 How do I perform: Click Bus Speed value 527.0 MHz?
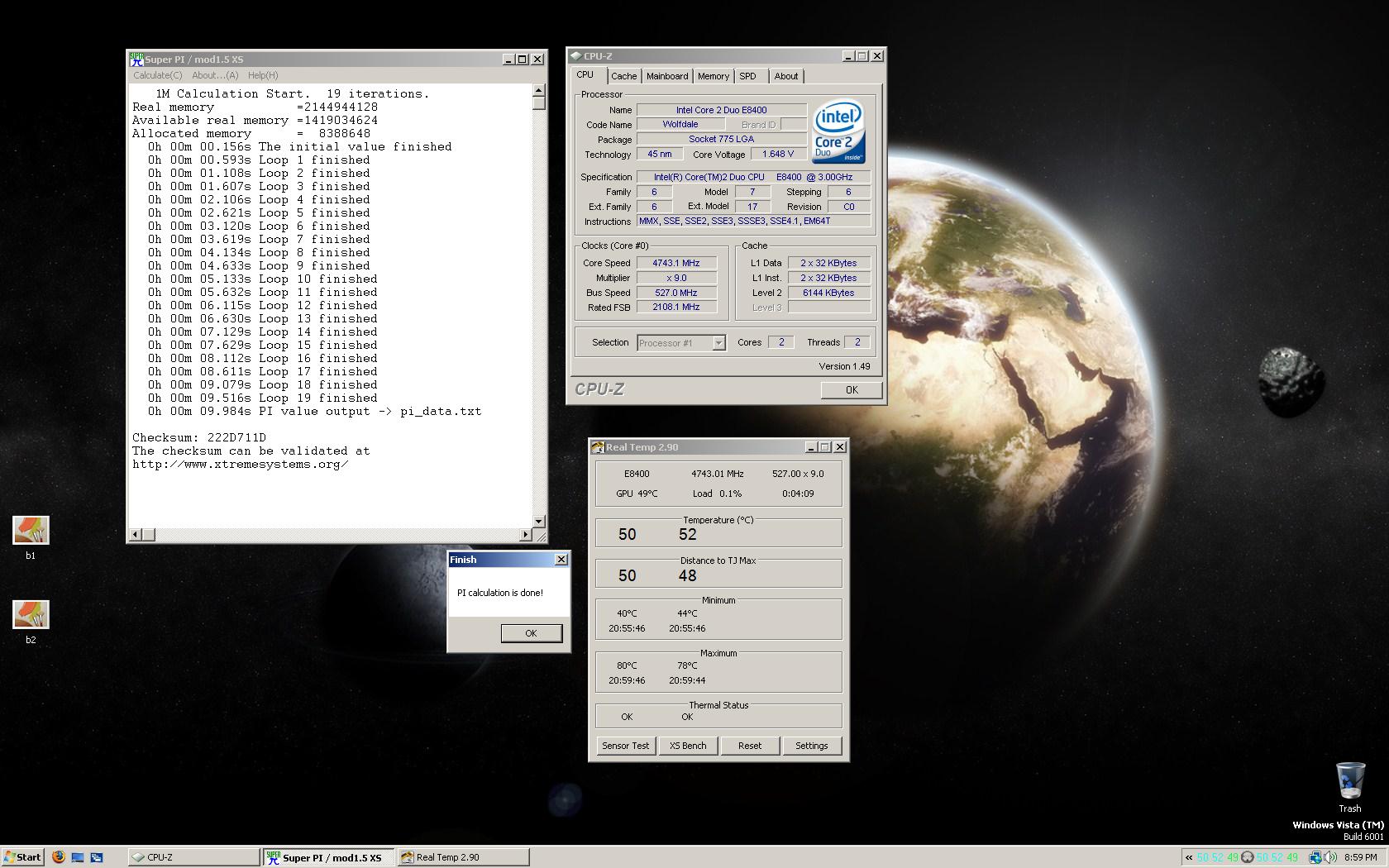click(676, 293)
